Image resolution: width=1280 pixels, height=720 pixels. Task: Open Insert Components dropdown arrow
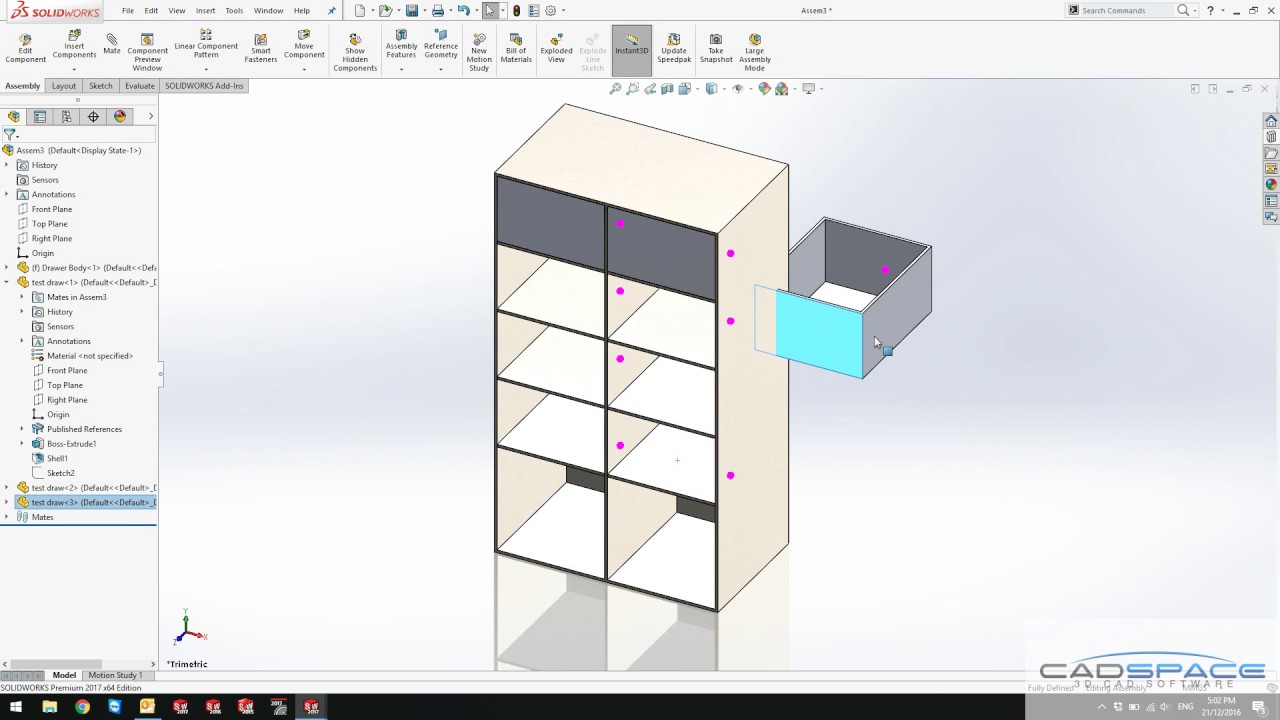74,69
